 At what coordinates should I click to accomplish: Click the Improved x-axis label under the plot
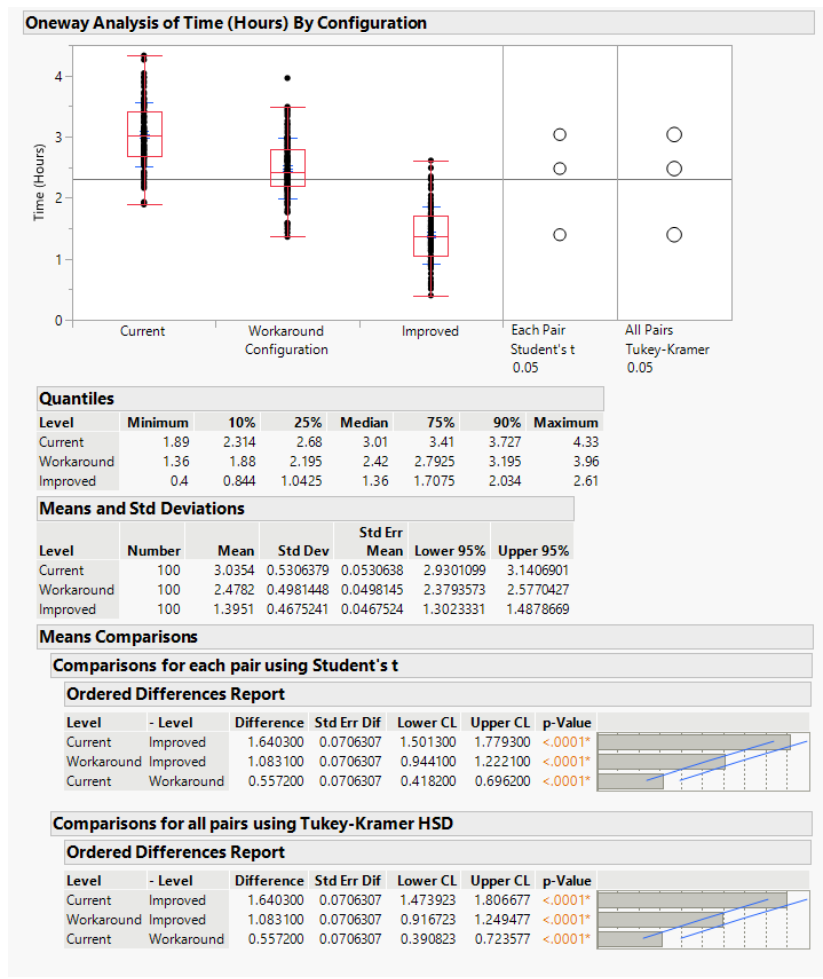tap(430, 331)
